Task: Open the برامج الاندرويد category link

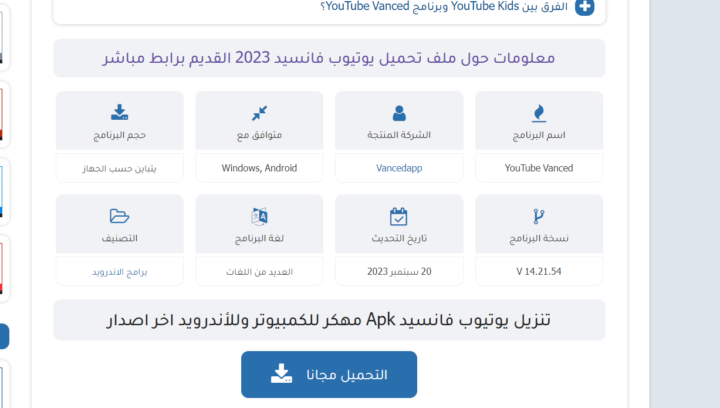Action: pyautogui.click(x=119, y=272)
